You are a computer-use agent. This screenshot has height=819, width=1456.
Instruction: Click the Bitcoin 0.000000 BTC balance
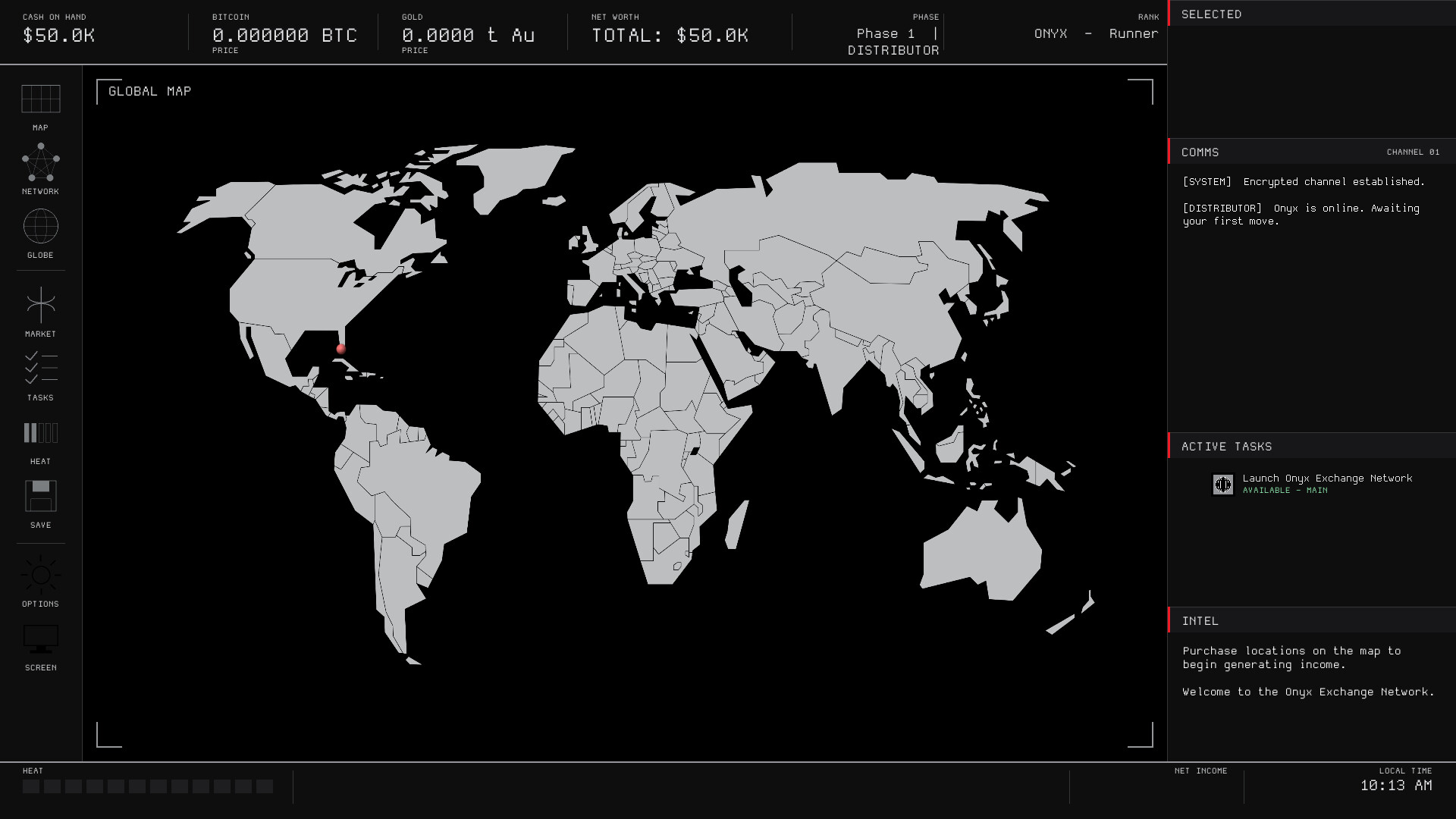284,35
